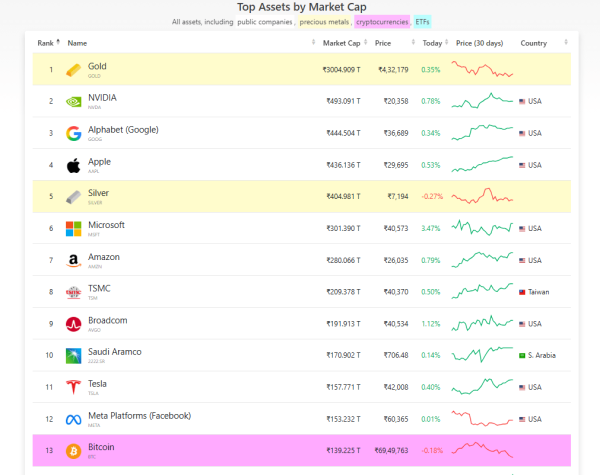Click the Tesla logo icon

click(x=73, y=387)
